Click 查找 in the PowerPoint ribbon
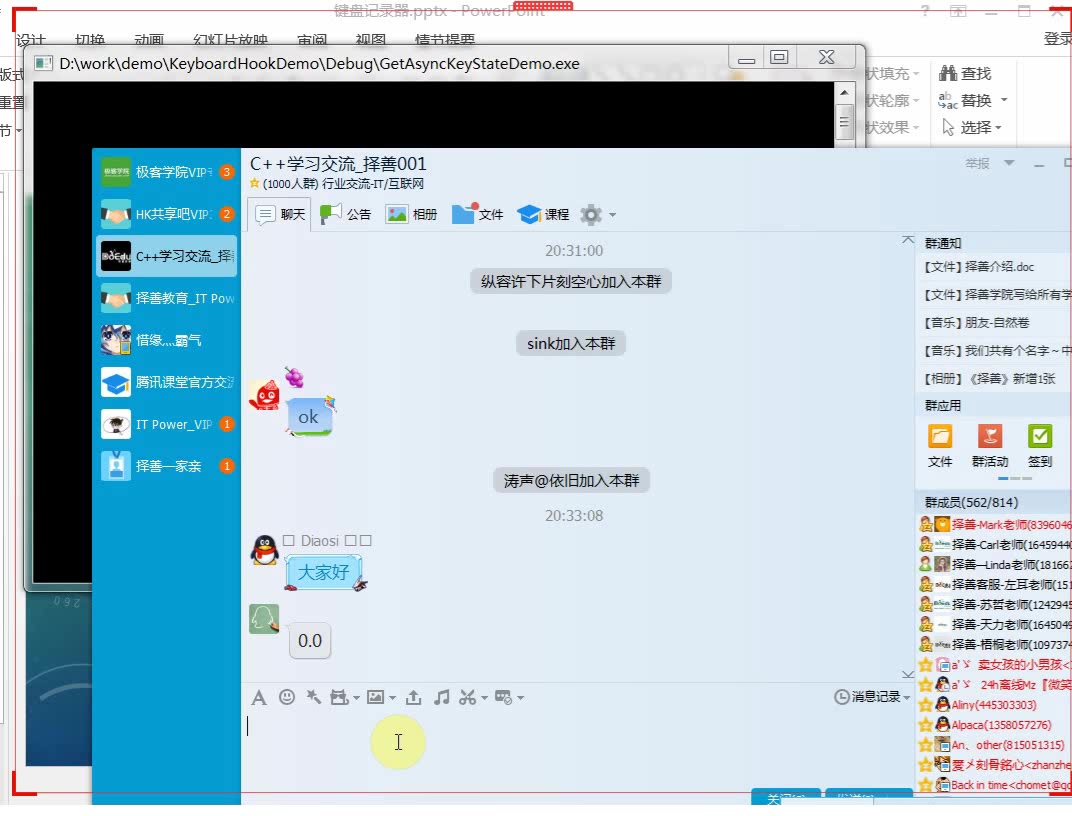Viewport: 1072px width, 816px height. tap(966, 73)
